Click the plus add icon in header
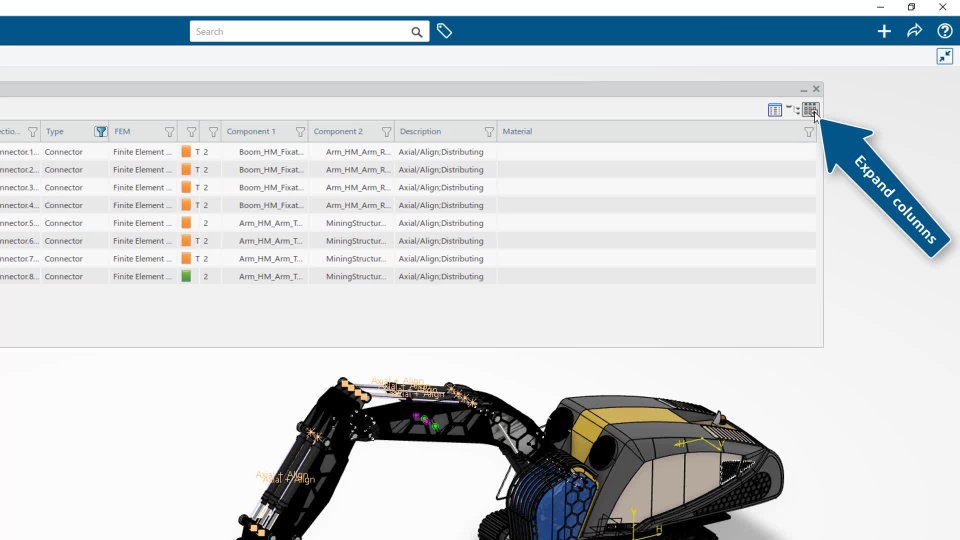The image size is (960, 540). [883, 31]
